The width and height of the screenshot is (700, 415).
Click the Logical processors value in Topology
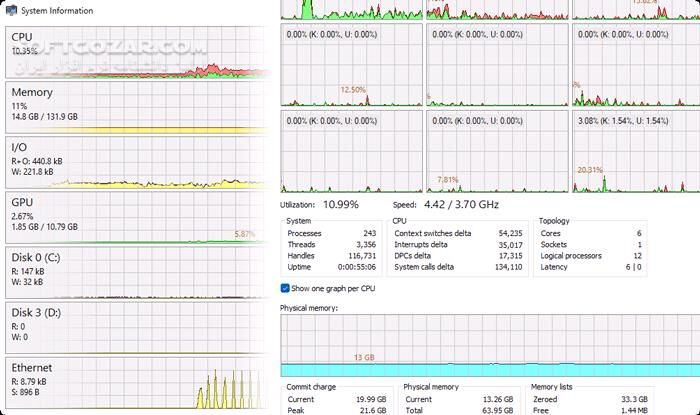pos(669,256)
